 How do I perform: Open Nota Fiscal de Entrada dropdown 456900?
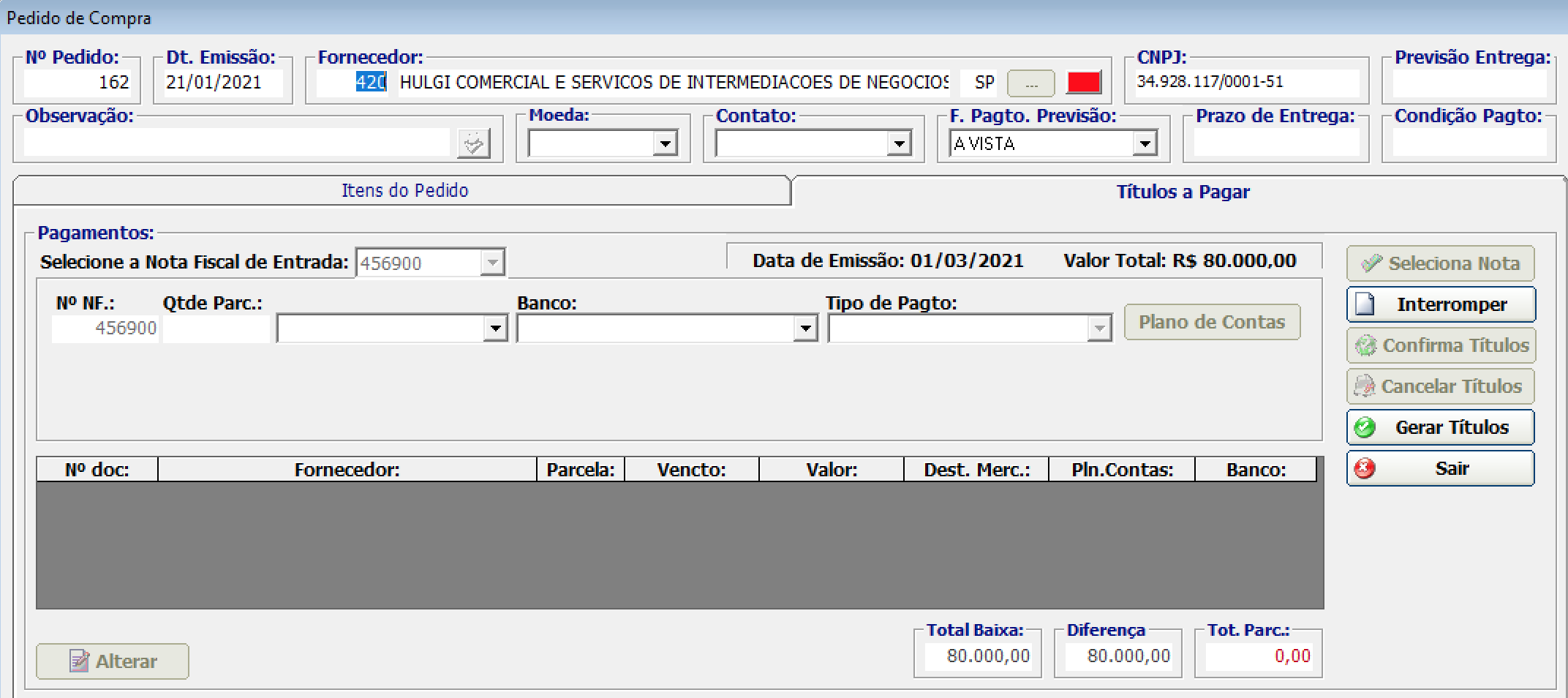click(x=493, y=262)
